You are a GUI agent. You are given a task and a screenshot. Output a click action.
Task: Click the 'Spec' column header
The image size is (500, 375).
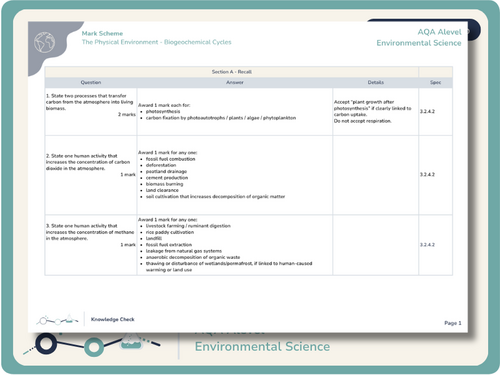(435, 82)
